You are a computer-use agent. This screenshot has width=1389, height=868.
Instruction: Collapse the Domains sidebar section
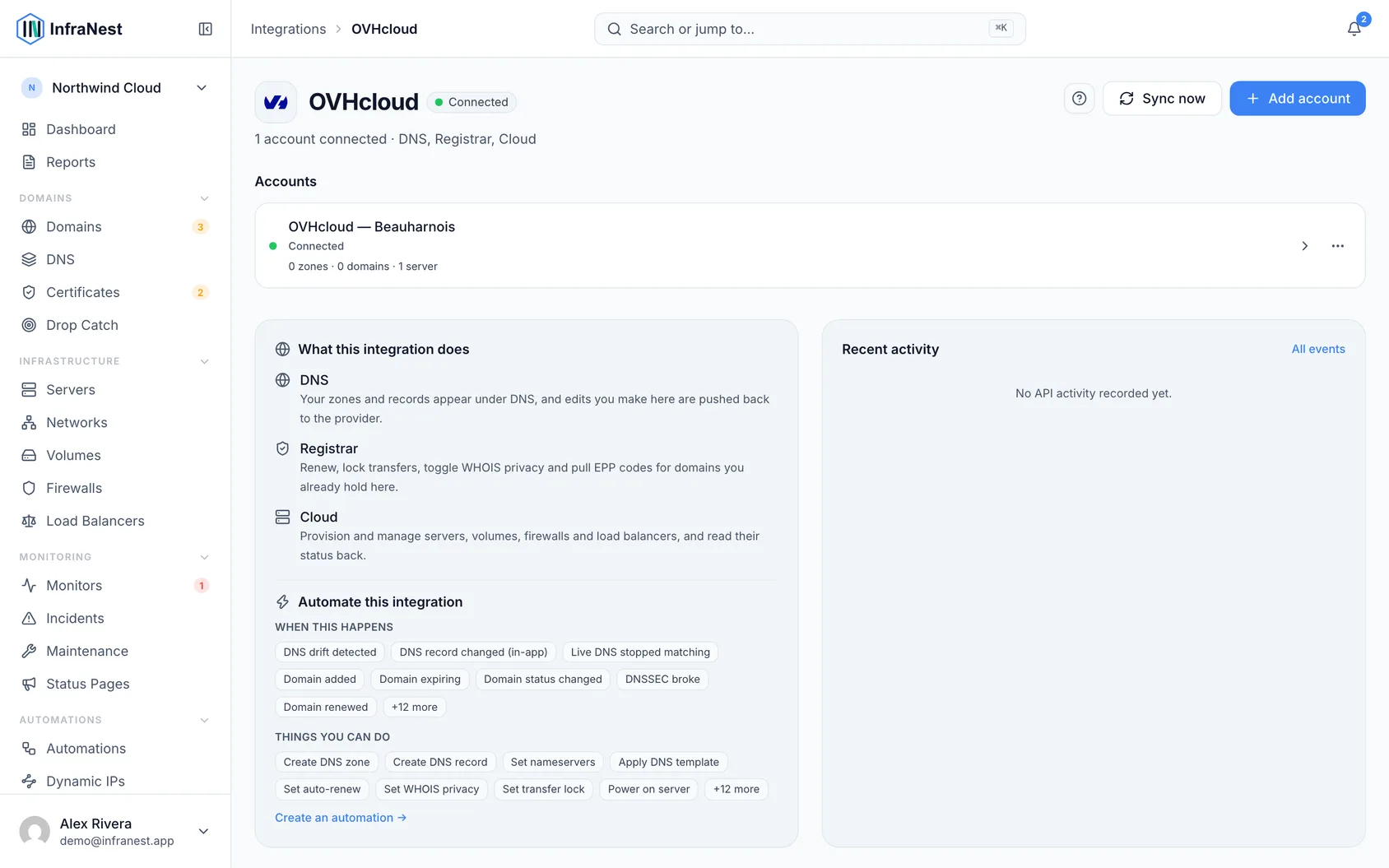[205, 198]
